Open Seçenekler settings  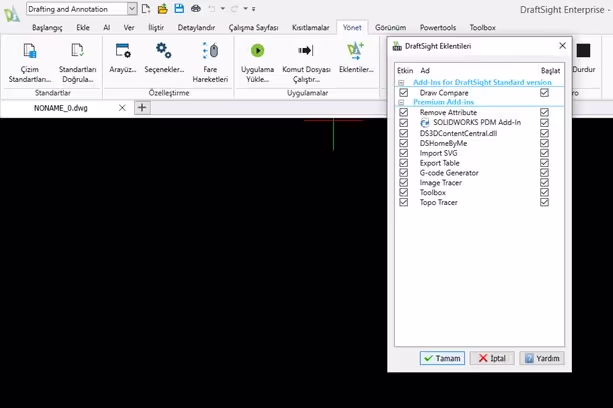coord(164,58)
